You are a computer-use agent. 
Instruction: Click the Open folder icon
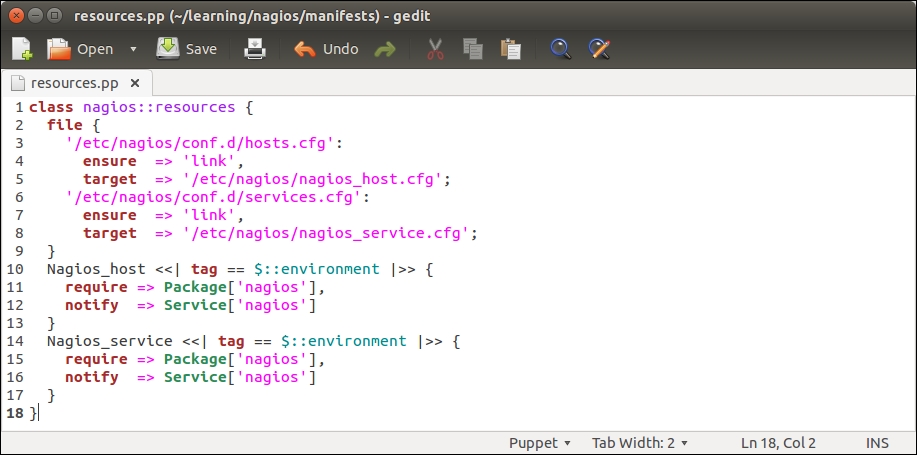pos(60,49)
